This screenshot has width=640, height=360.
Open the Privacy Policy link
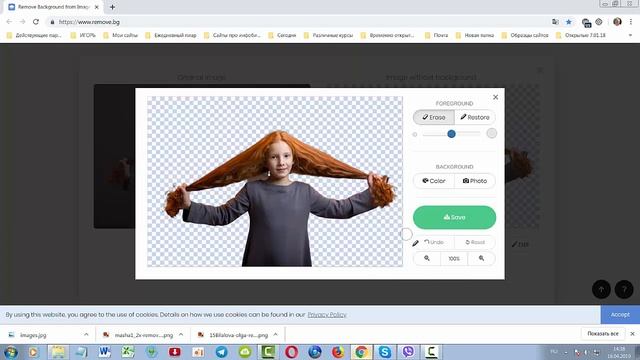click(327, 315)
